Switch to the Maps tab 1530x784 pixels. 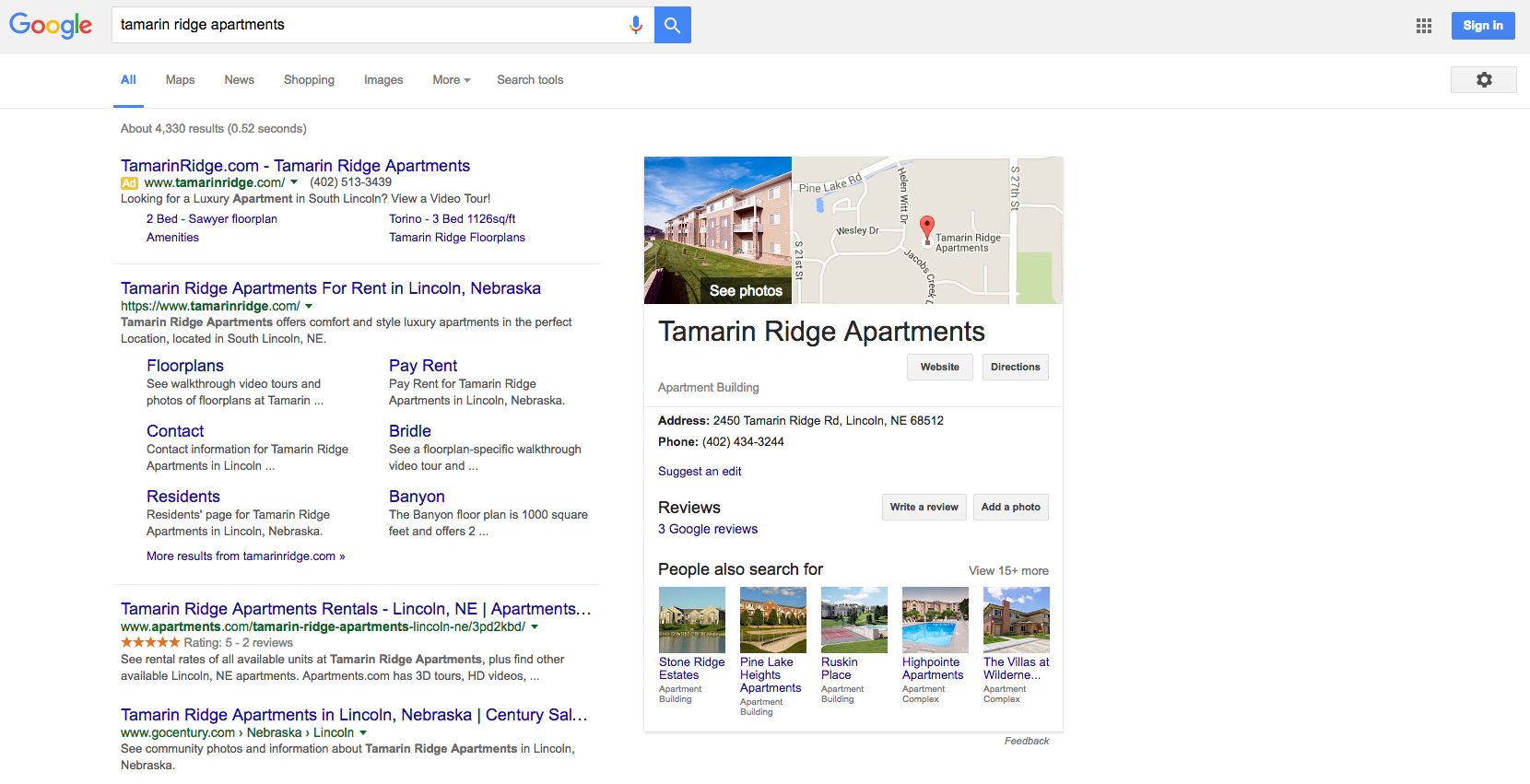point(180,80)
